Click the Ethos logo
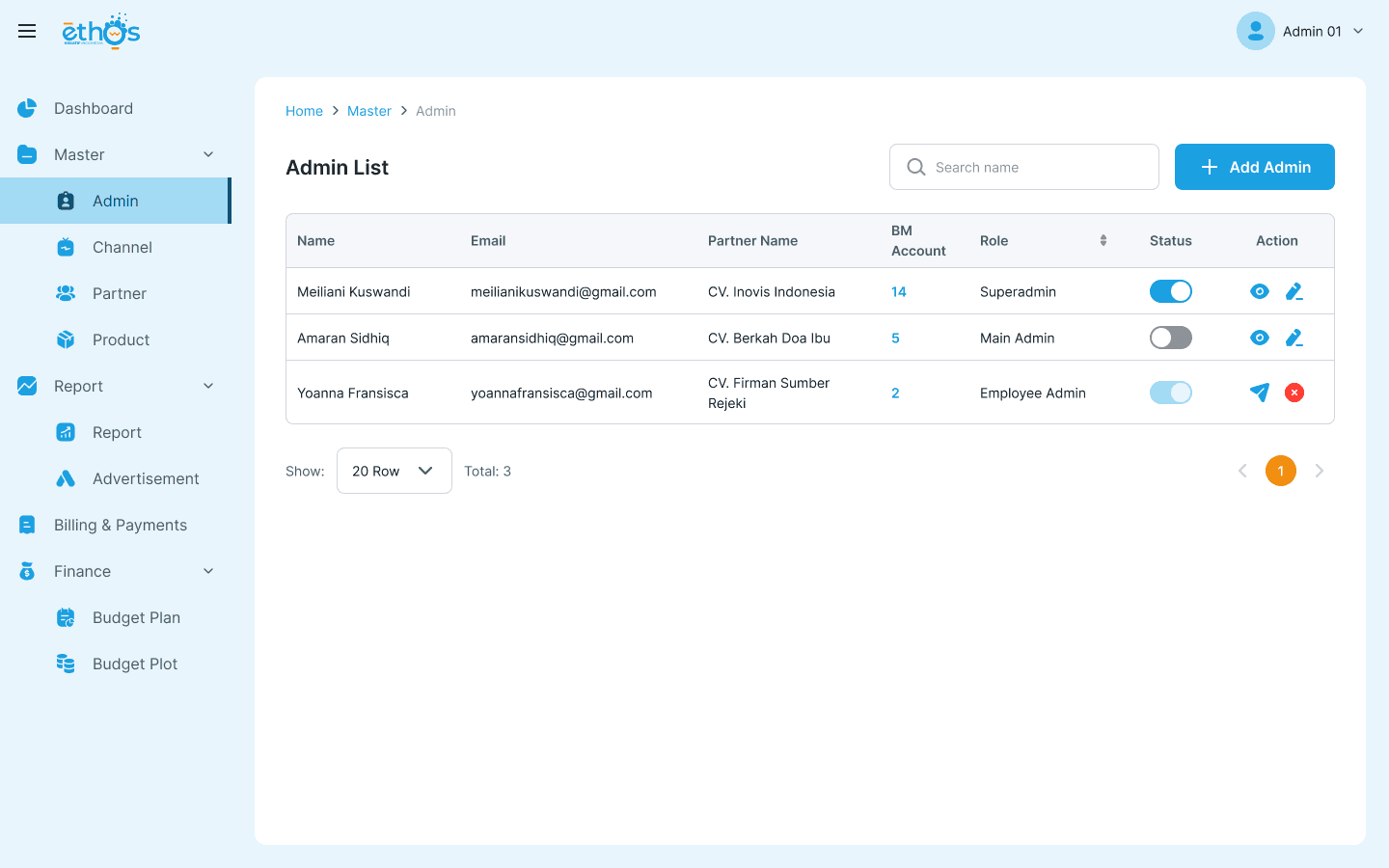1389x868 pixels. 101,31
